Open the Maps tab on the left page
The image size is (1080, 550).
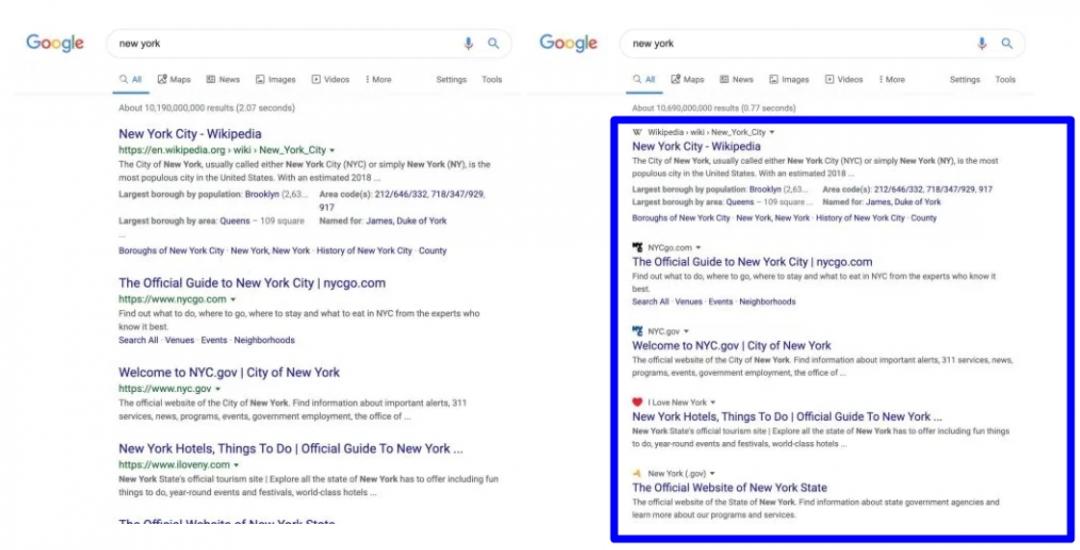[x=174, y=80]
